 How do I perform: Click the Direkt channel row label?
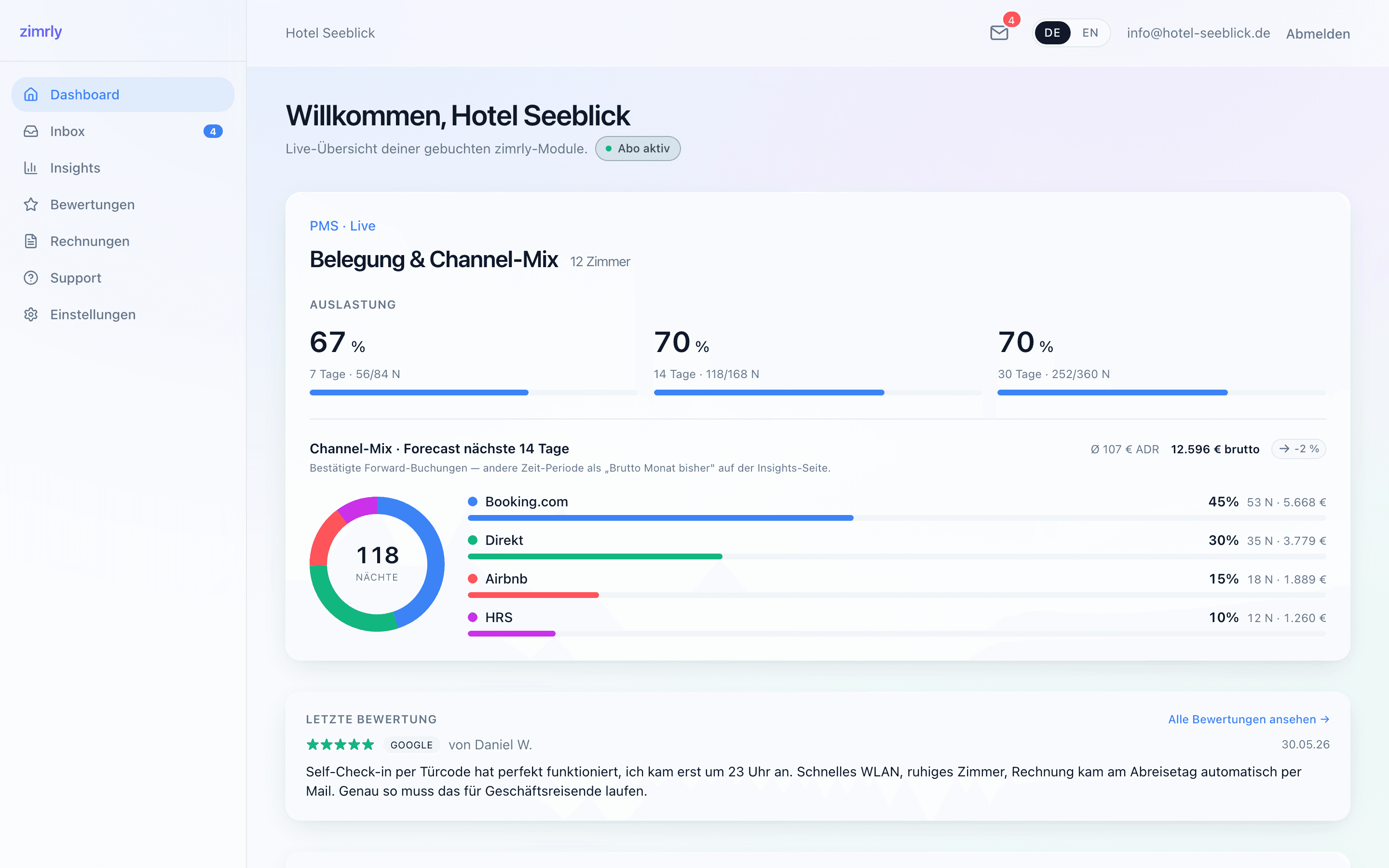(x=504, y=540)
